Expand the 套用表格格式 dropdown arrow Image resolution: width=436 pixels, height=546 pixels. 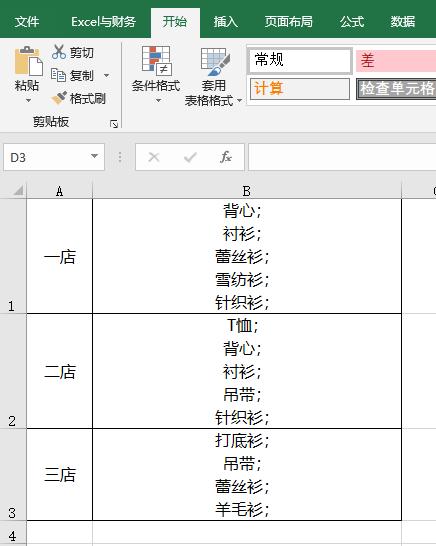point(239,101)
